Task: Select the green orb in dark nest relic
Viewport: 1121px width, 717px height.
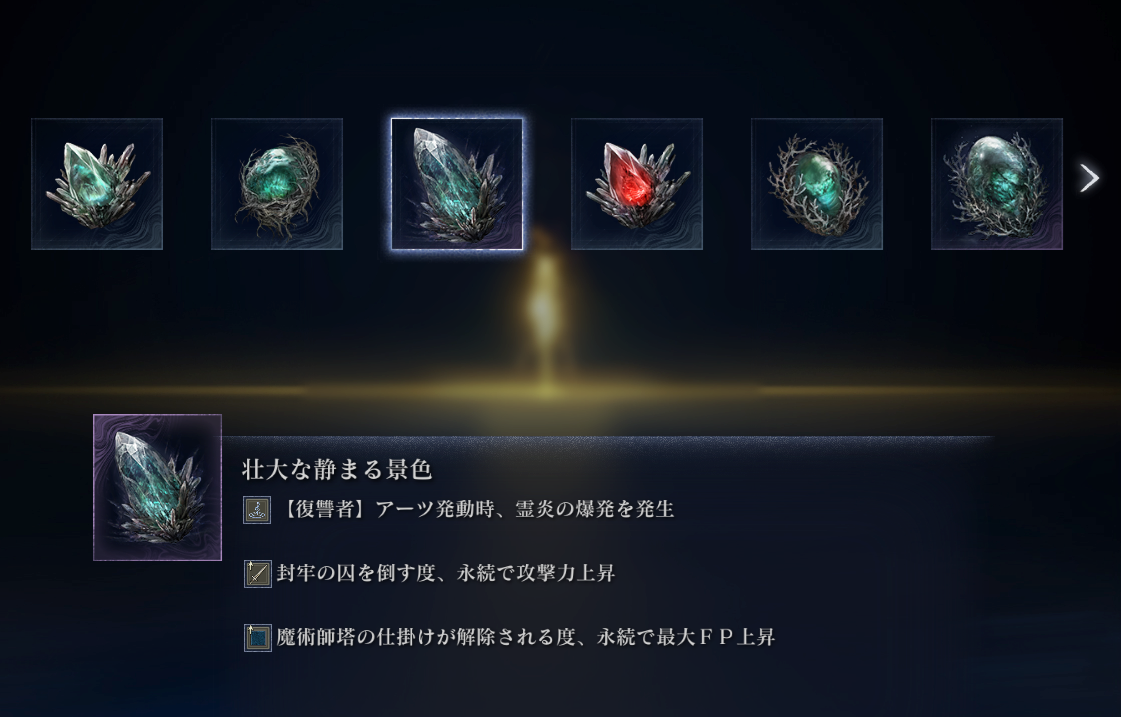Action: (277, 184)
